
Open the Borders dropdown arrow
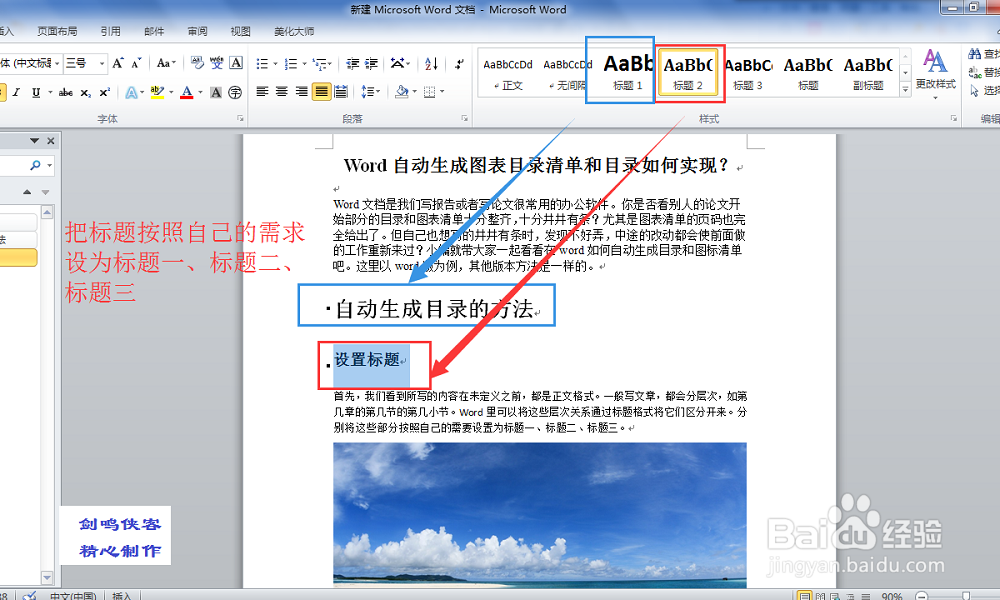pos(442,92)
